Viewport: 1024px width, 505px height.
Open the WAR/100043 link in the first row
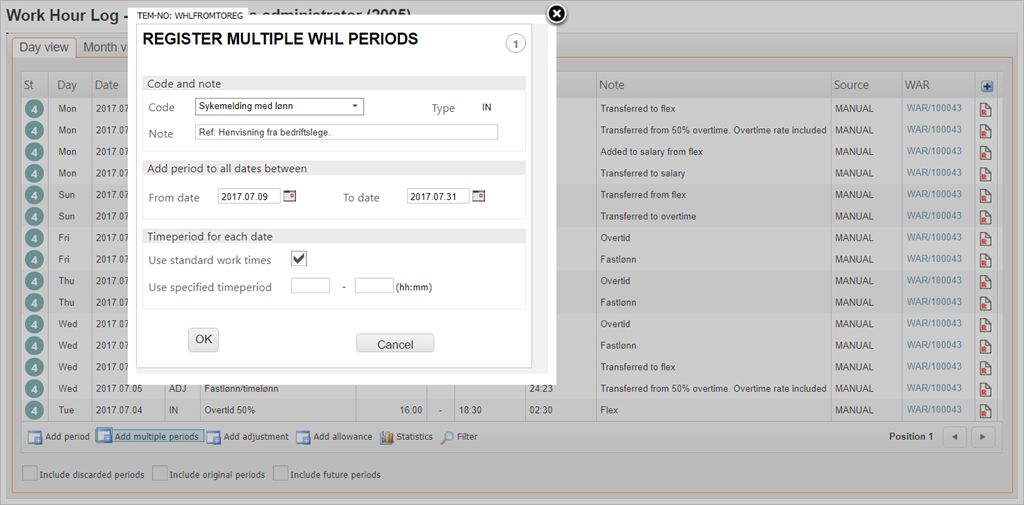click(933, 108)
